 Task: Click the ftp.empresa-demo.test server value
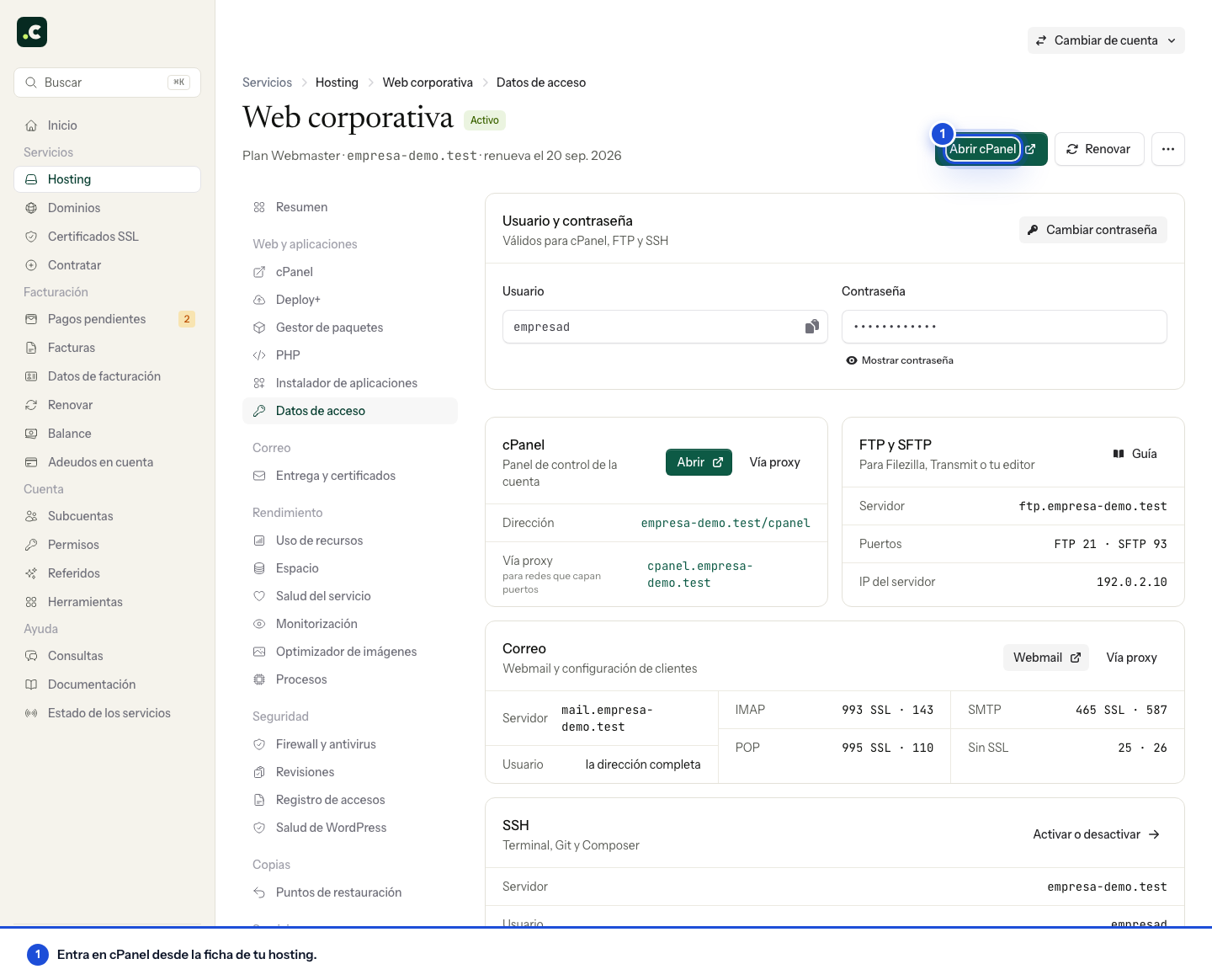(1092, 506)
